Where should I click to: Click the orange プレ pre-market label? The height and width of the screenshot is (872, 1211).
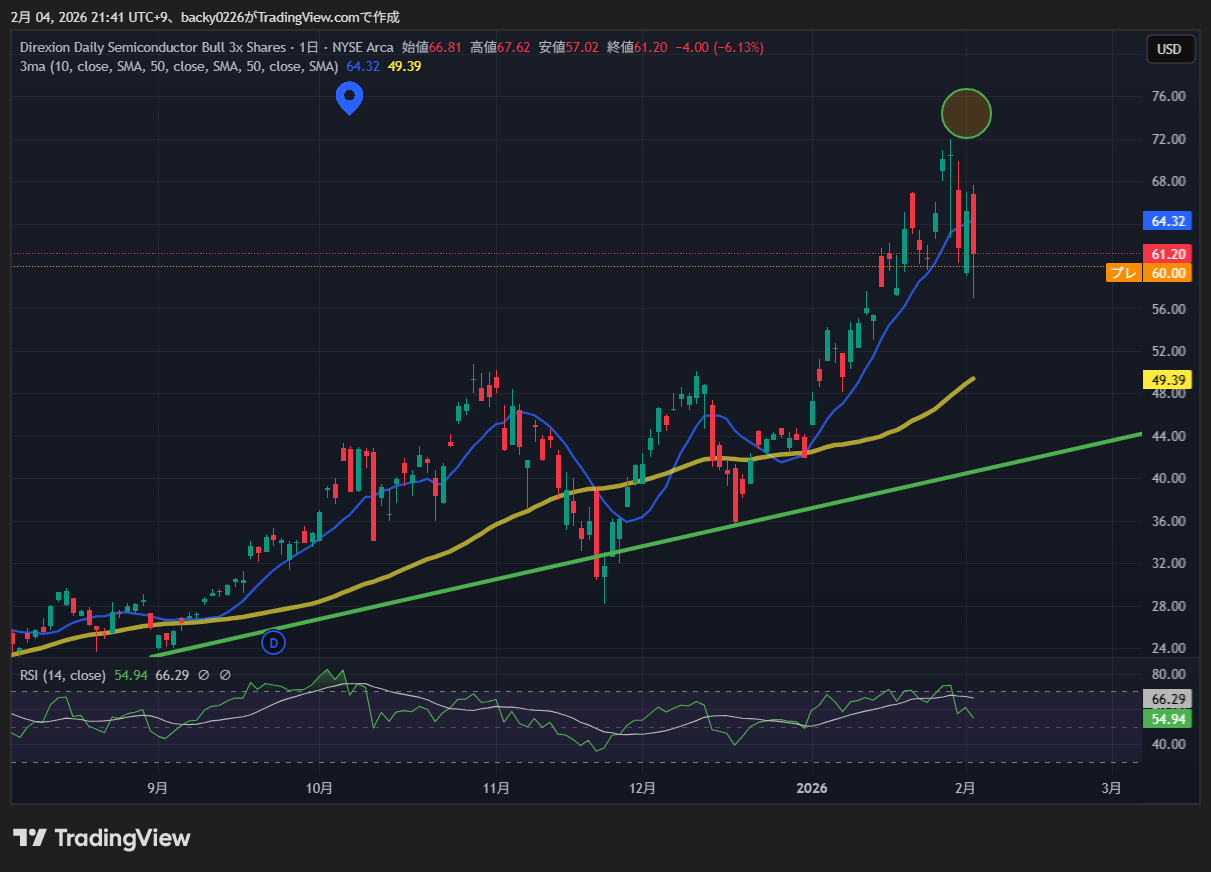point(1123,273)
